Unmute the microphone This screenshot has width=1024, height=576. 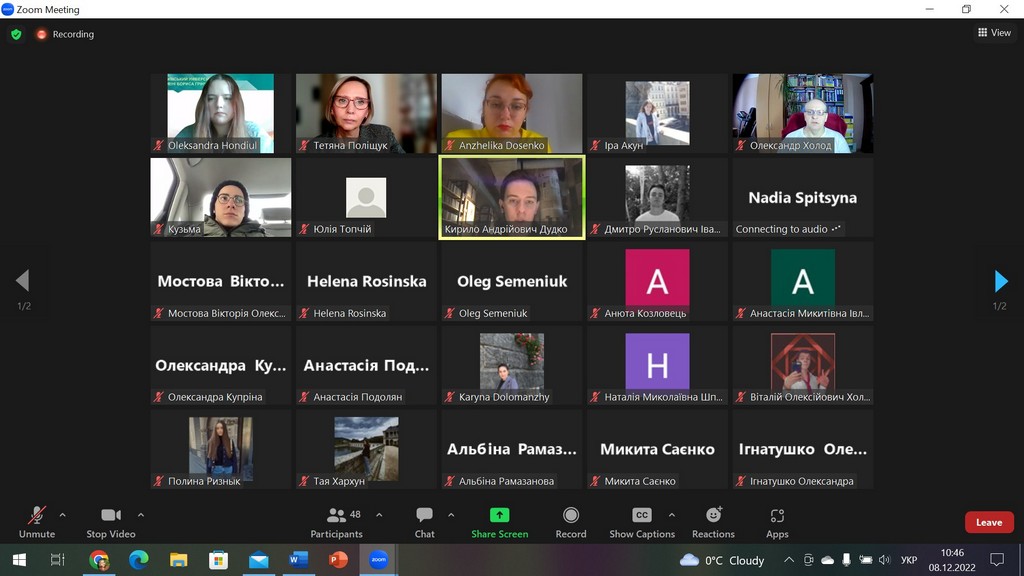[x=37, y=521]
